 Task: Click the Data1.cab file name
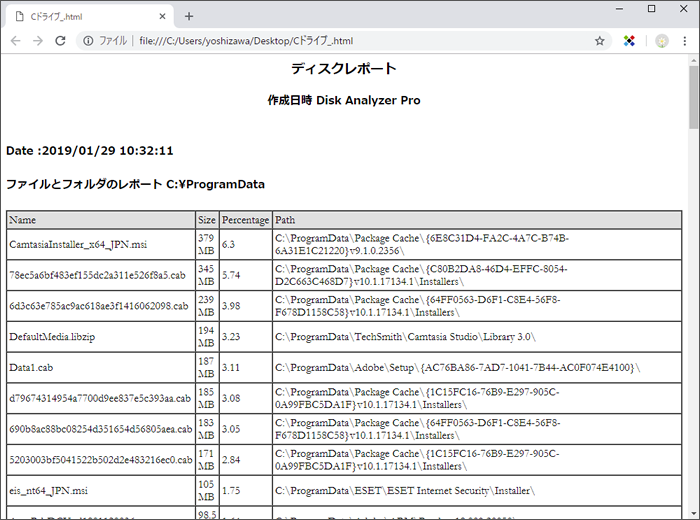tap(31, 368)
